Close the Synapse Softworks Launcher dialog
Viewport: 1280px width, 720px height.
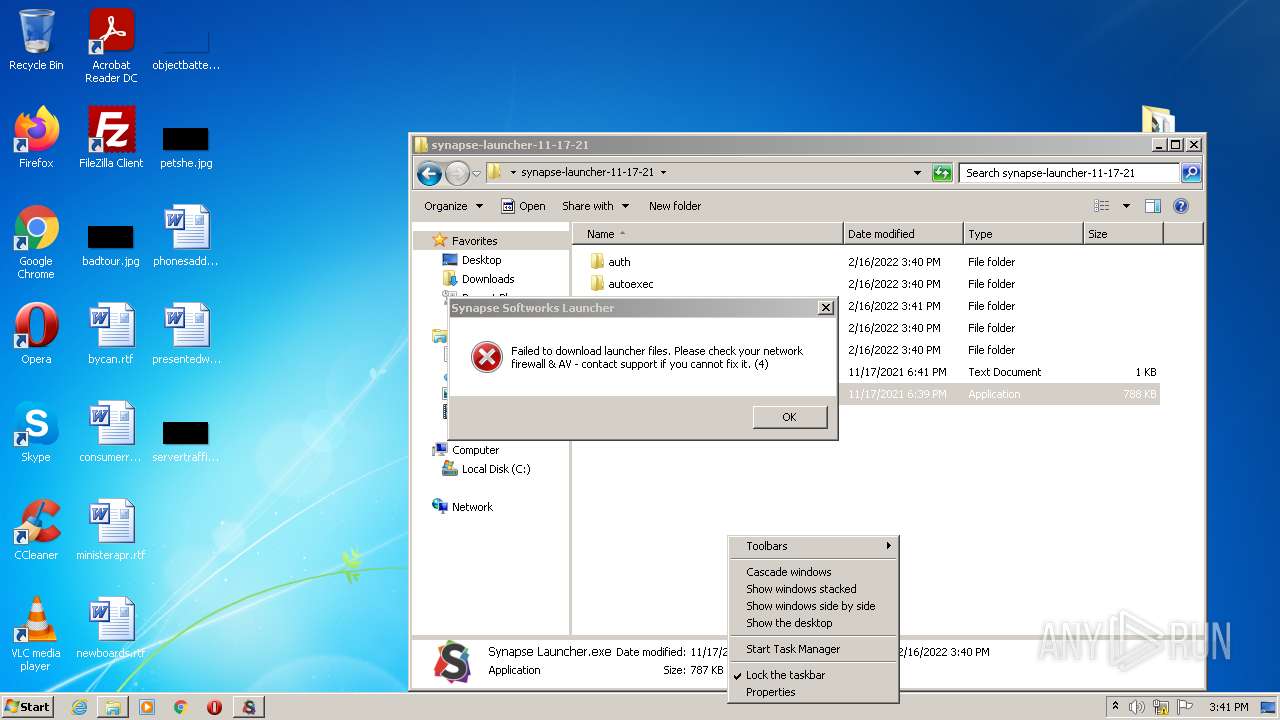826,308
